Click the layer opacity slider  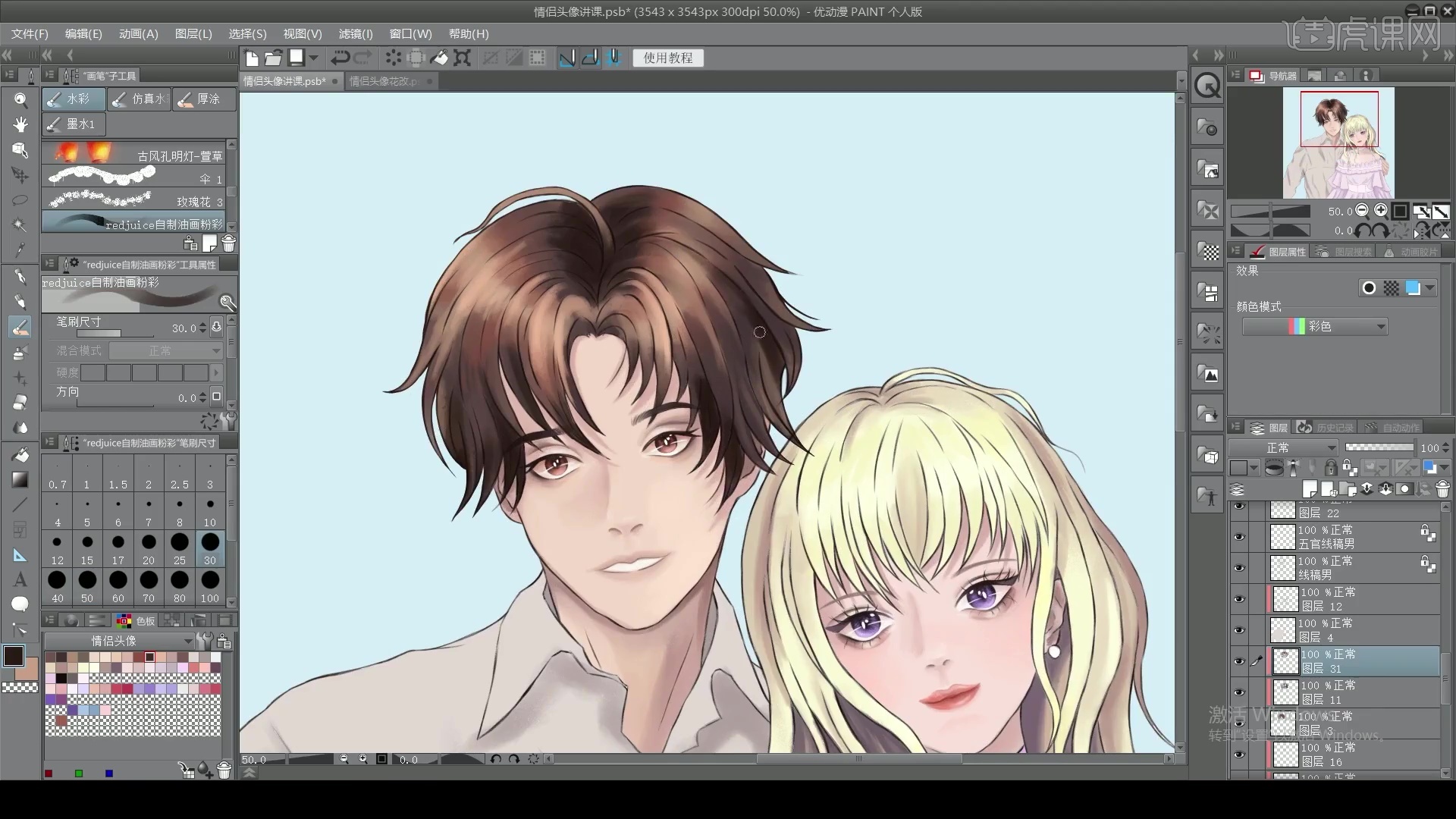pos(1379,447)
